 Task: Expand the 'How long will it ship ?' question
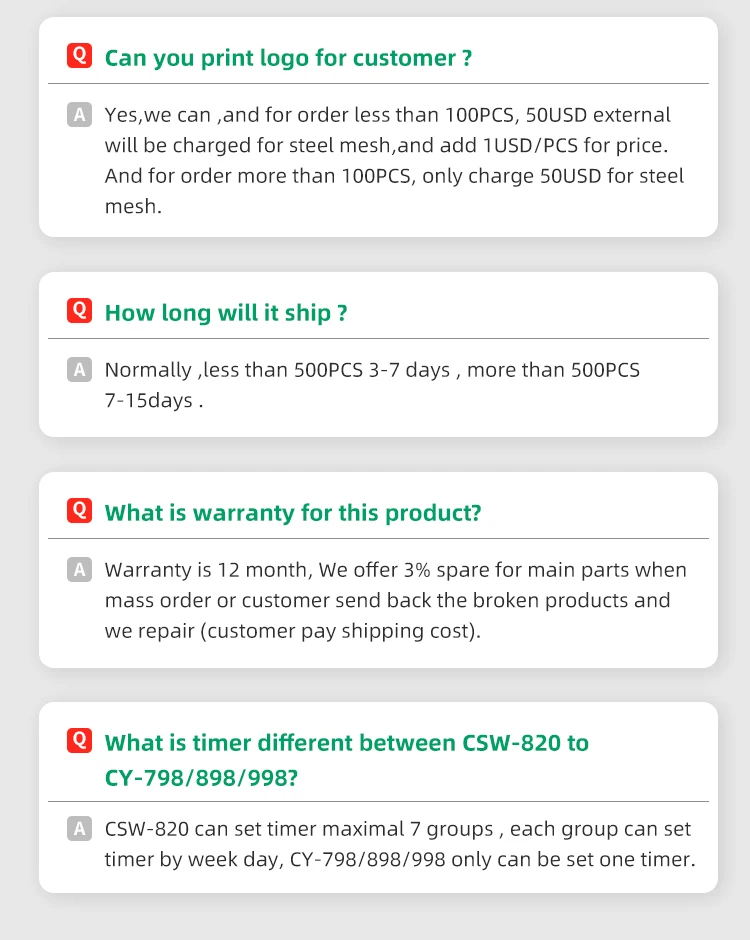coord(226,313)
